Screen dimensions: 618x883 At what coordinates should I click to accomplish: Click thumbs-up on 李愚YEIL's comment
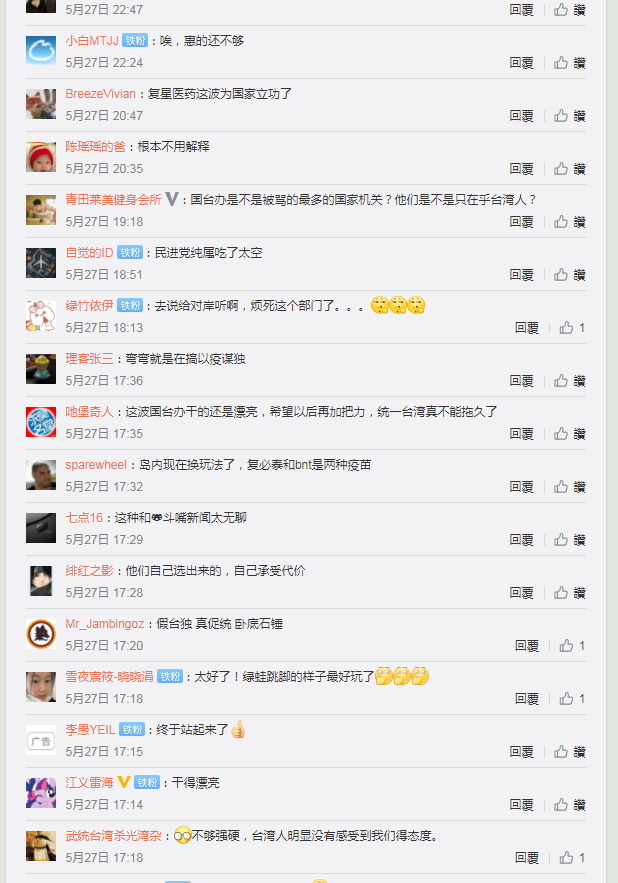(570, 752)
